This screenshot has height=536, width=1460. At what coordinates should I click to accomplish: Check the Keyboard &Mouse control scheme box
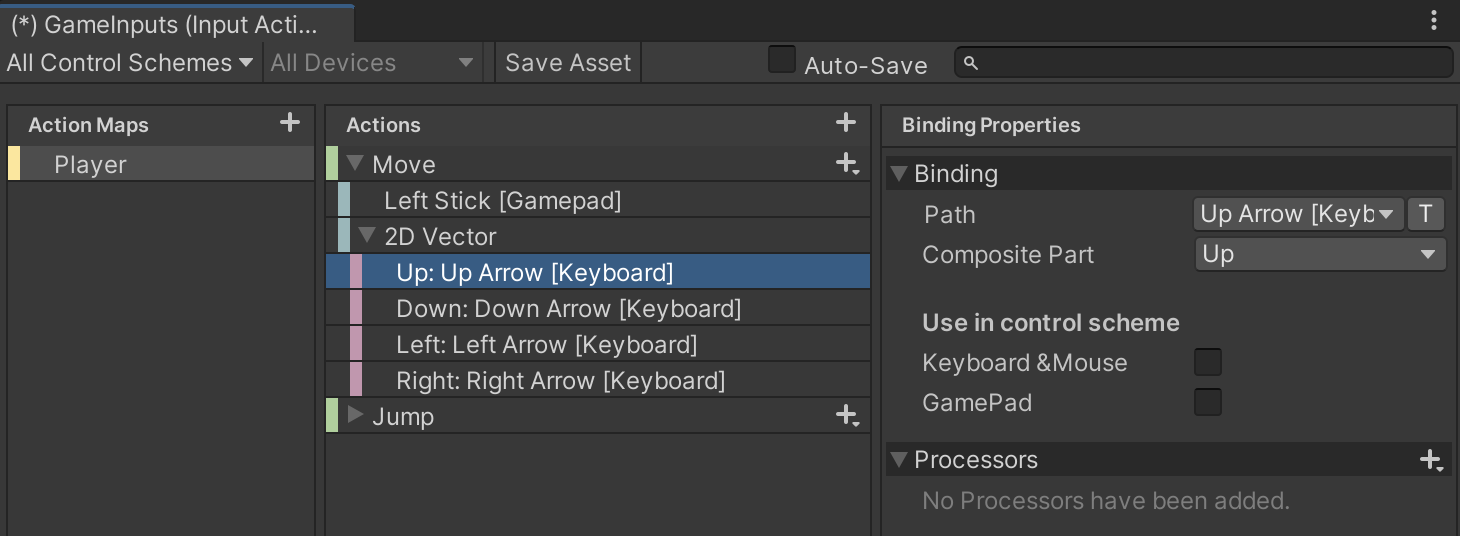coord(1208,362)
